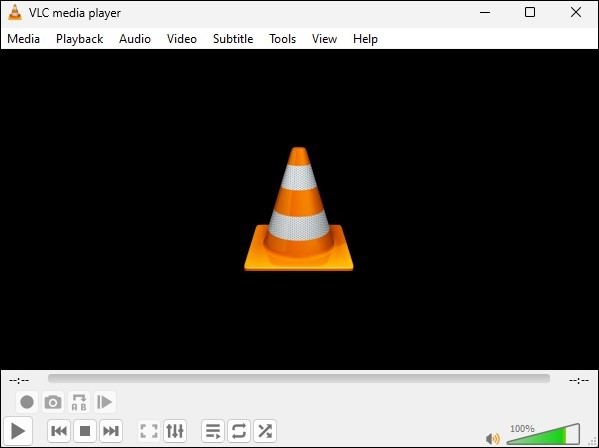The height and width of the screenshot is (448, 599).
Task: Open the Playback menu
Action: click(79, 39)
